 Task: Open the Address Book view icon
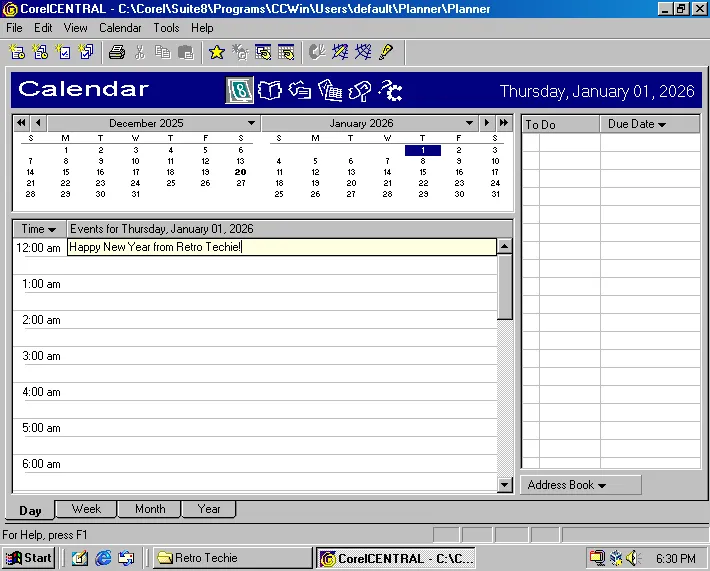(270, 91)
